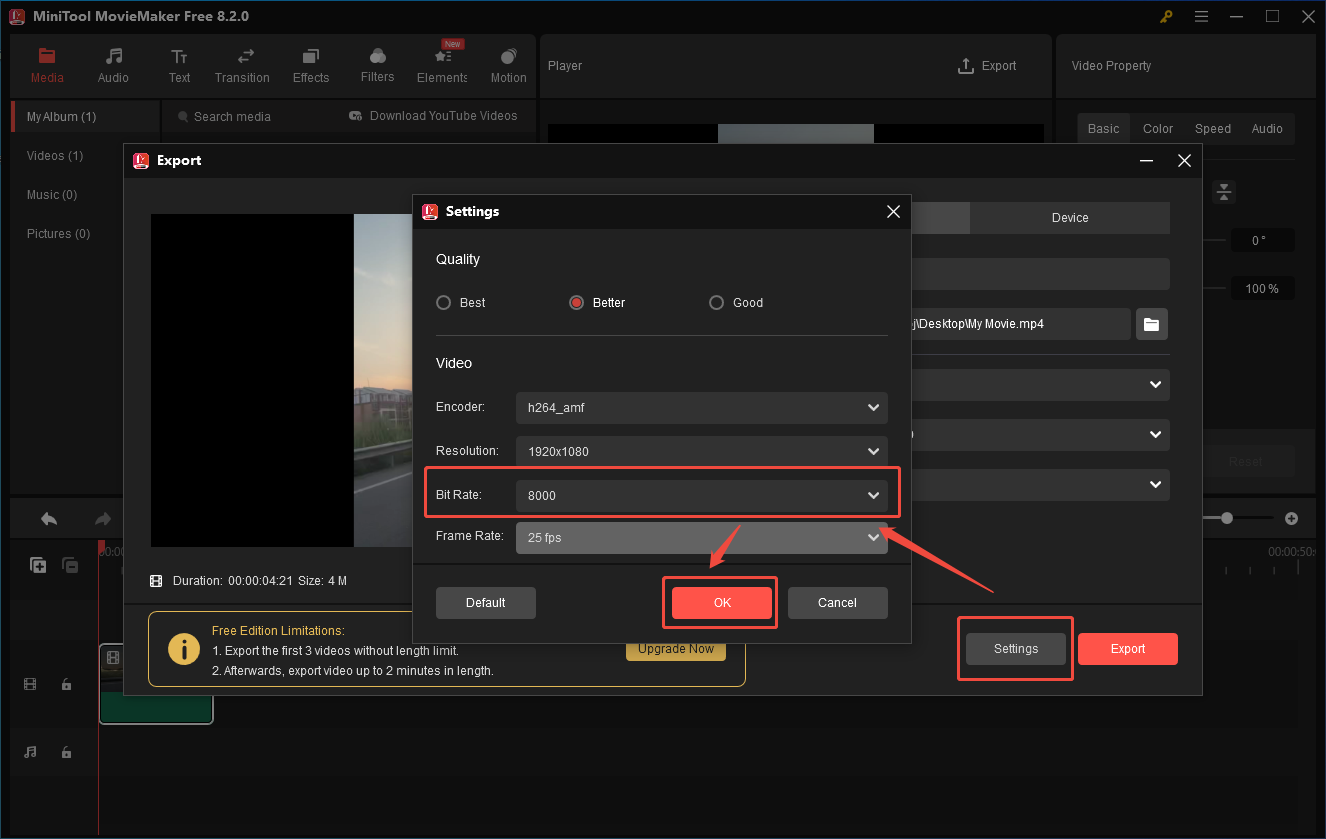The width and height of the screenshot is (1326, 839).
Task: Open the Bit Rate dropdown
Action: pyautogui.click(x=701, y=495)
